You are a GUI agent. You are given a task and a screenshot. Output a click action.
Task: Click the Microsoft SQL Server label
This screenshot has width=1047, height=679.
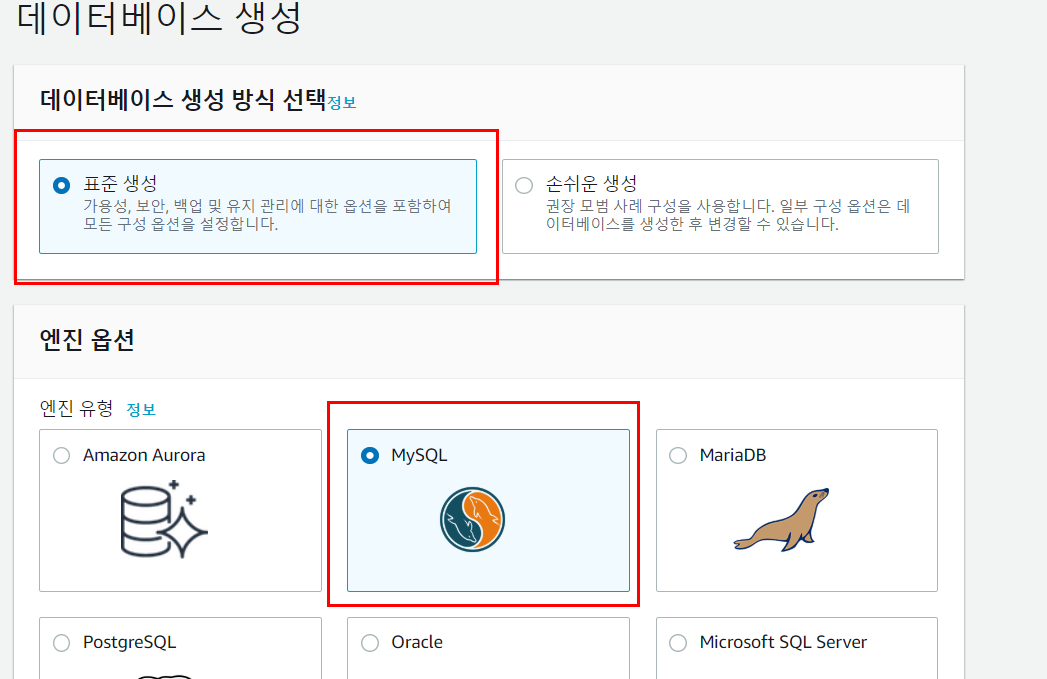pos(783,642)
